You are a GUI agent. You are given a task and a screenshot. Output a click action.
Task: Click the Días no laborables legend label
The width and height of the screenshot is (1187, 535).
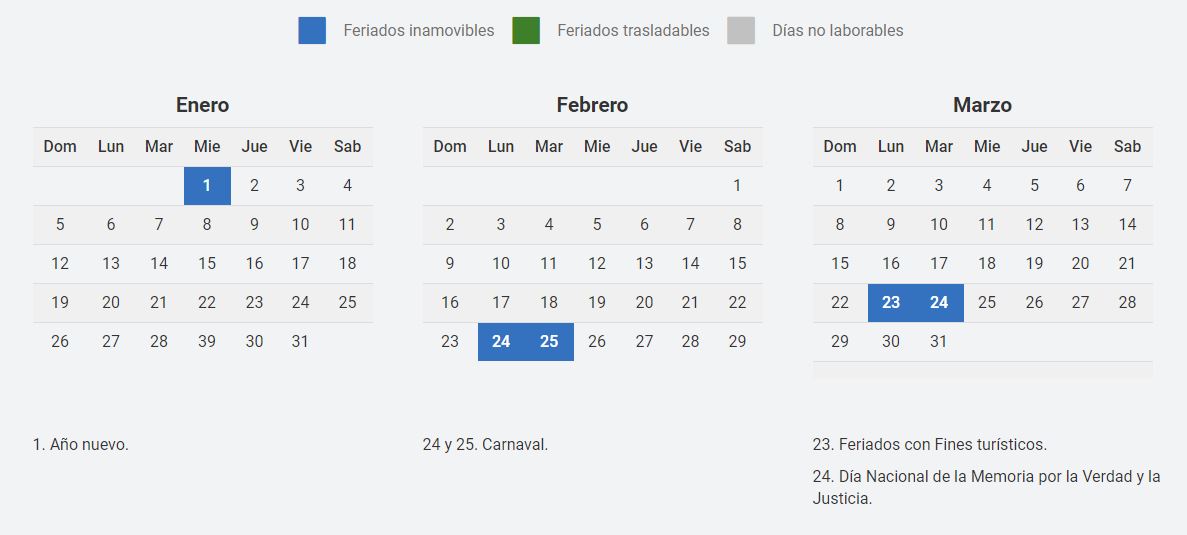pos(837,31)
